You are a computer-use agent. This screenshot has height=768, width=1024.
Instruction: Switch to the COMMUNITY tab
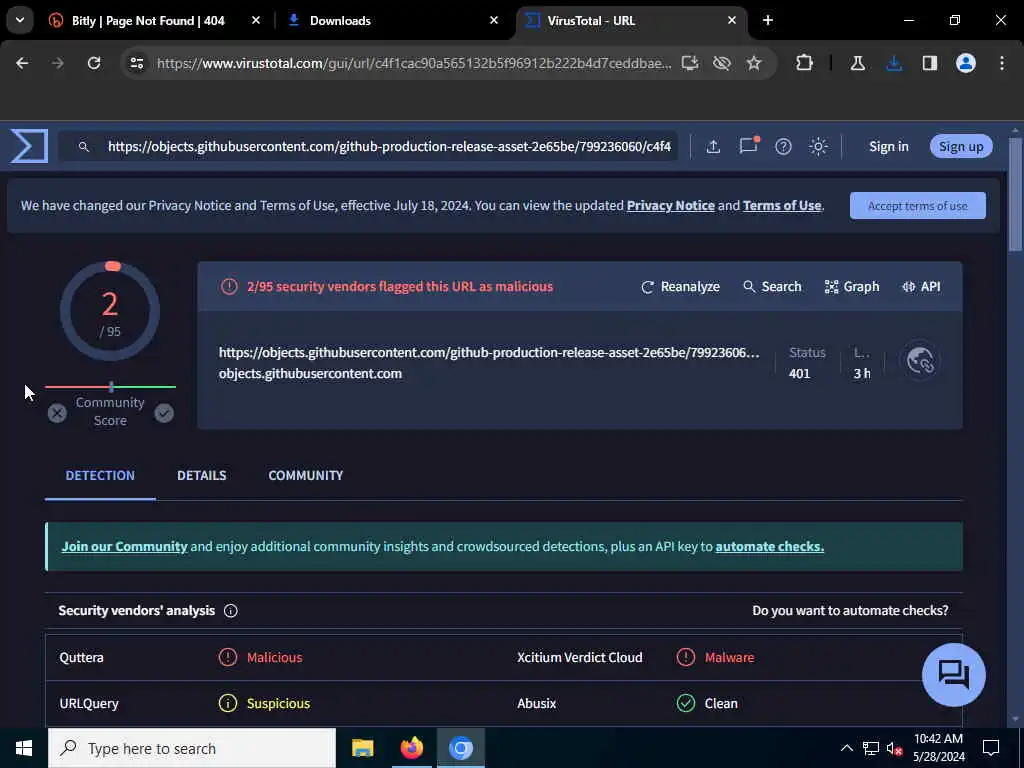tap(306, 475)
